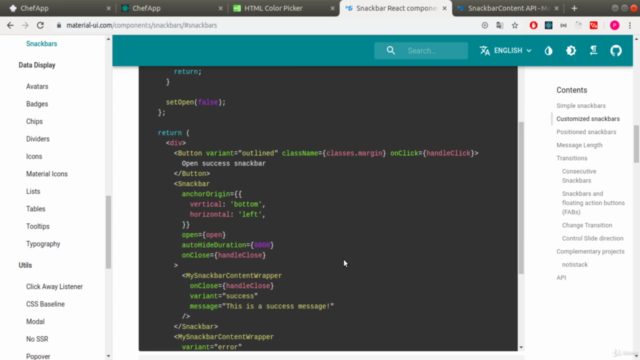
Task: Open Material Icons page in sidebar
Action: click(47, 174)
